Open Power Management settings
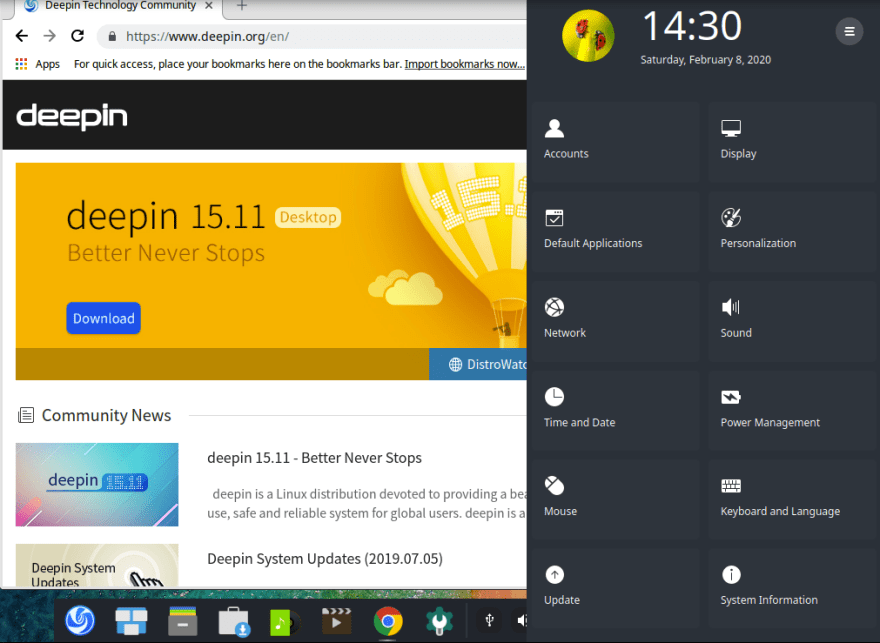The image size is (880, 643). click(x=792, y=410)
